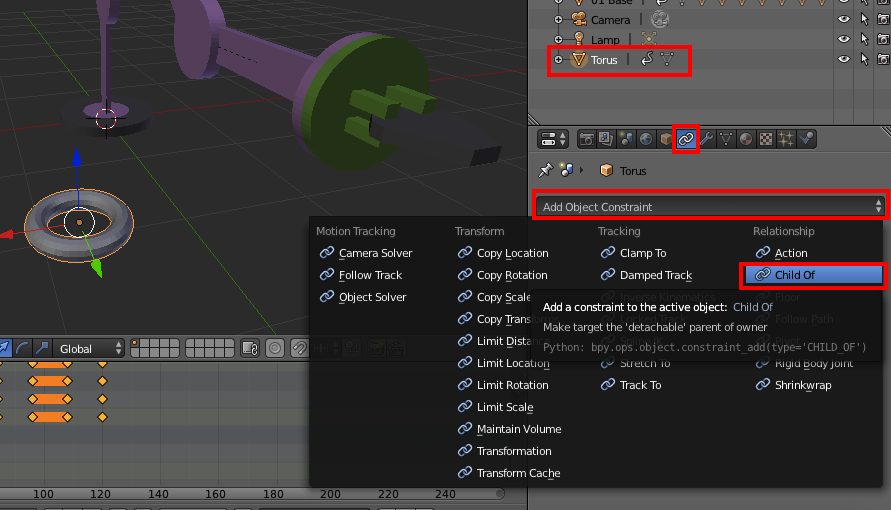This screenshot has width=891, height=510.
Task: Expand the breadcrumb arrow before Torus
Action: [582, 170]
